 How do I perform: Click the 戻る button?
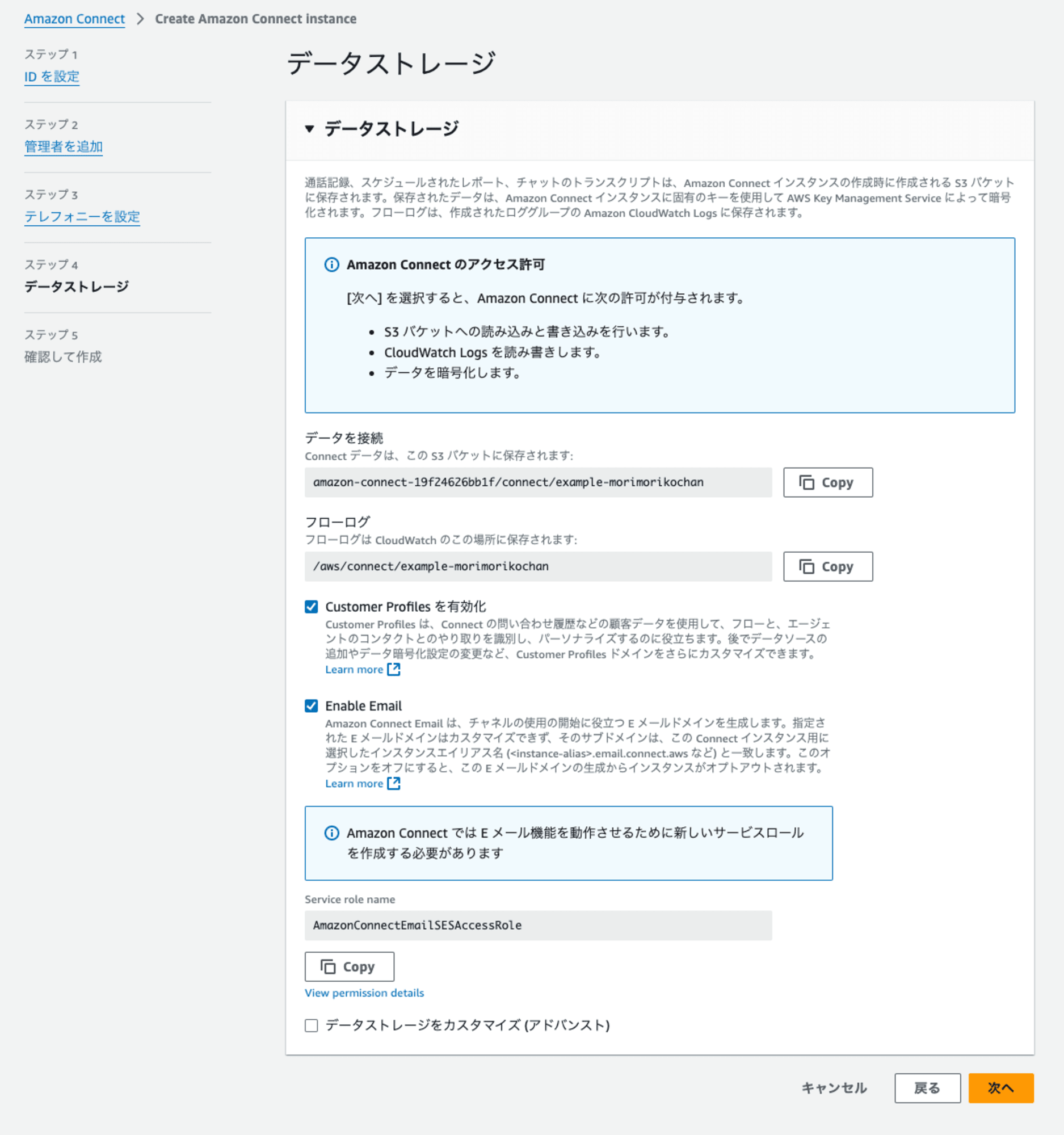coord(928,1087)
